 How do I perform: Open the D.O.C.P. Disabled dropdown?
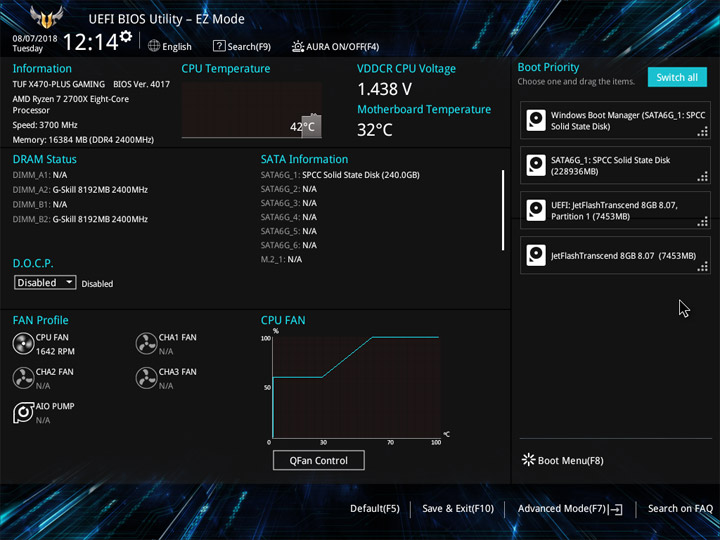click(45, 282)
